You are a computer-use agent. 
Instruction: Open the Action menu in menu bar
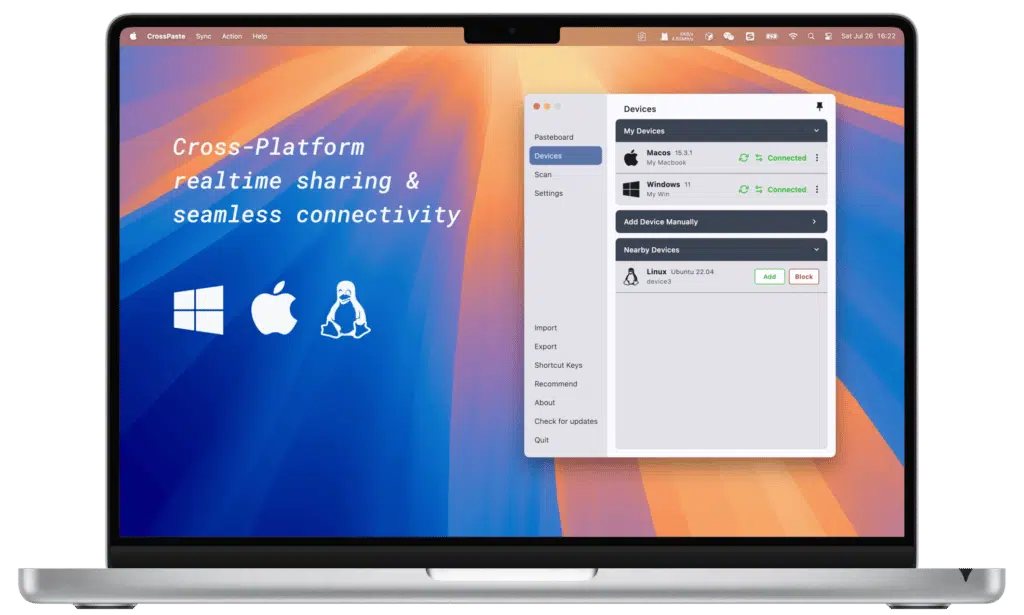(232, 36)
